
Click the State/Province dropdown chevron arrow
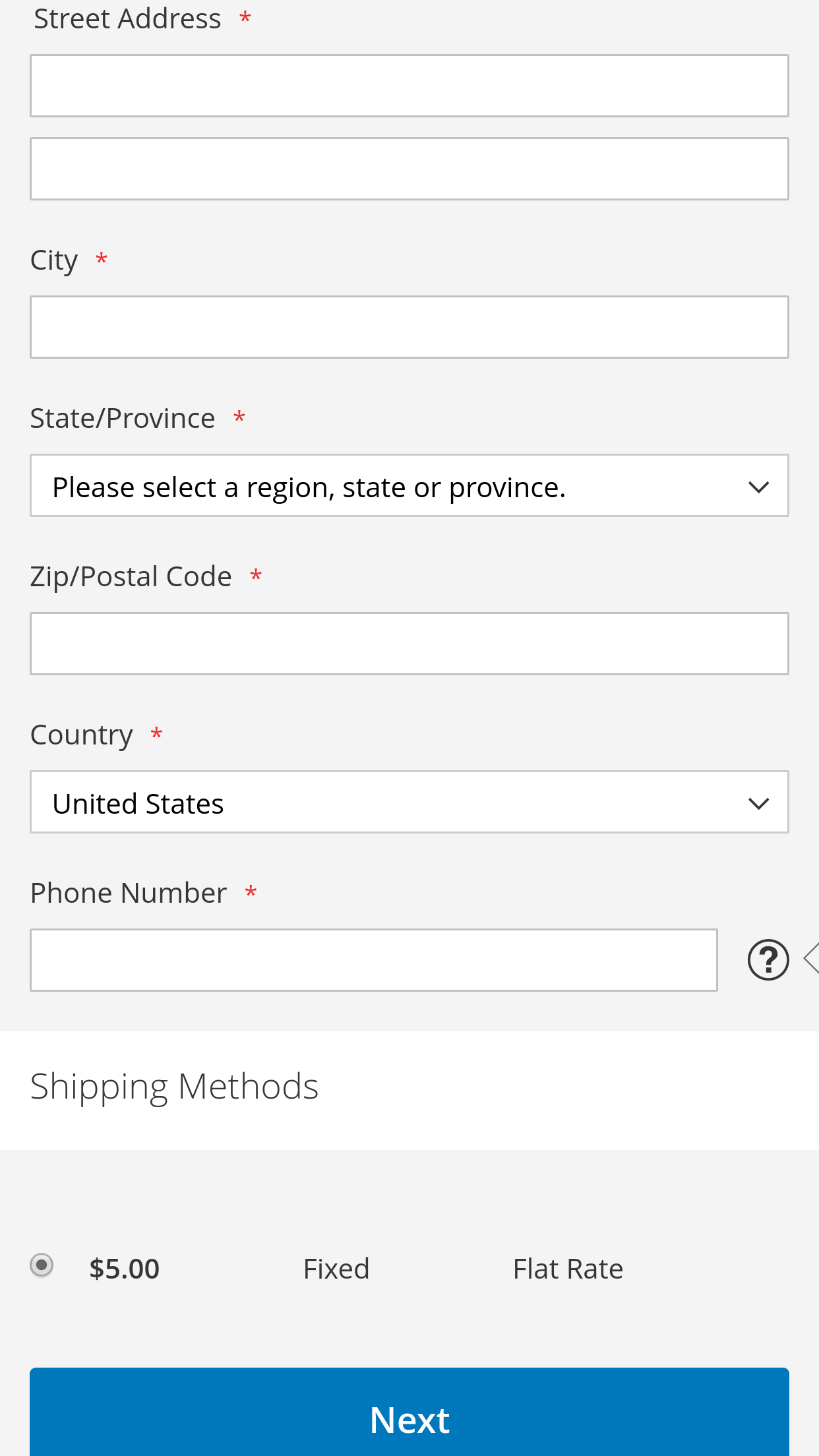tap(759, 487)
